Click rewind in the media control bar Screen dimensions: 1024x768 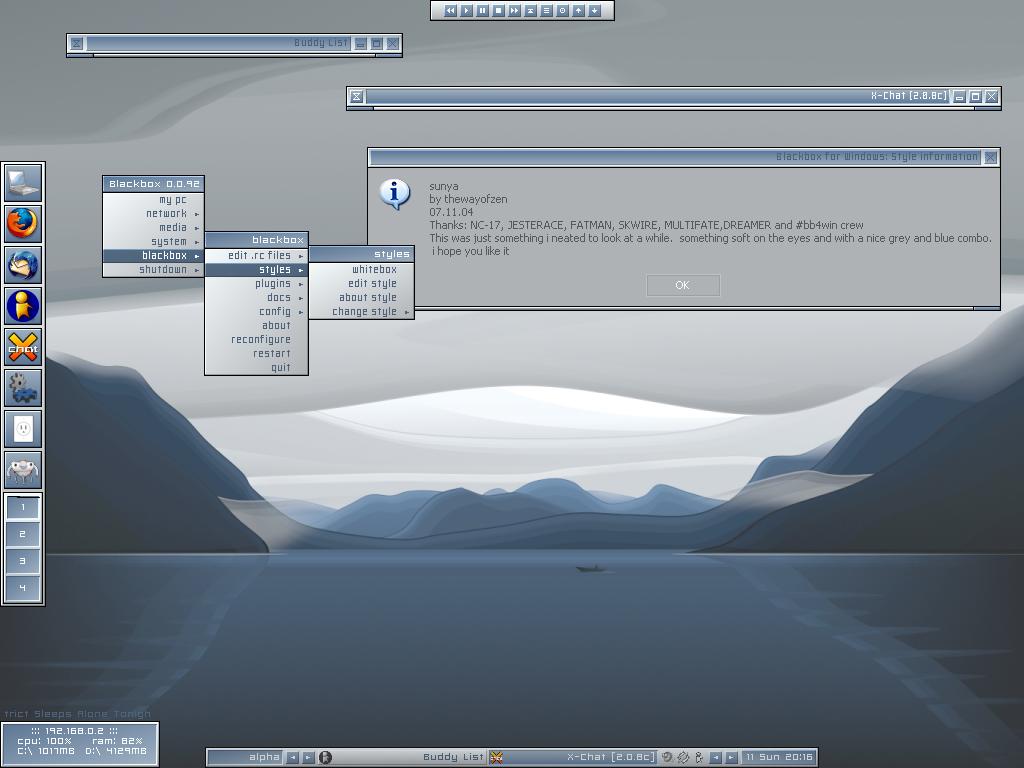(451, 10)
